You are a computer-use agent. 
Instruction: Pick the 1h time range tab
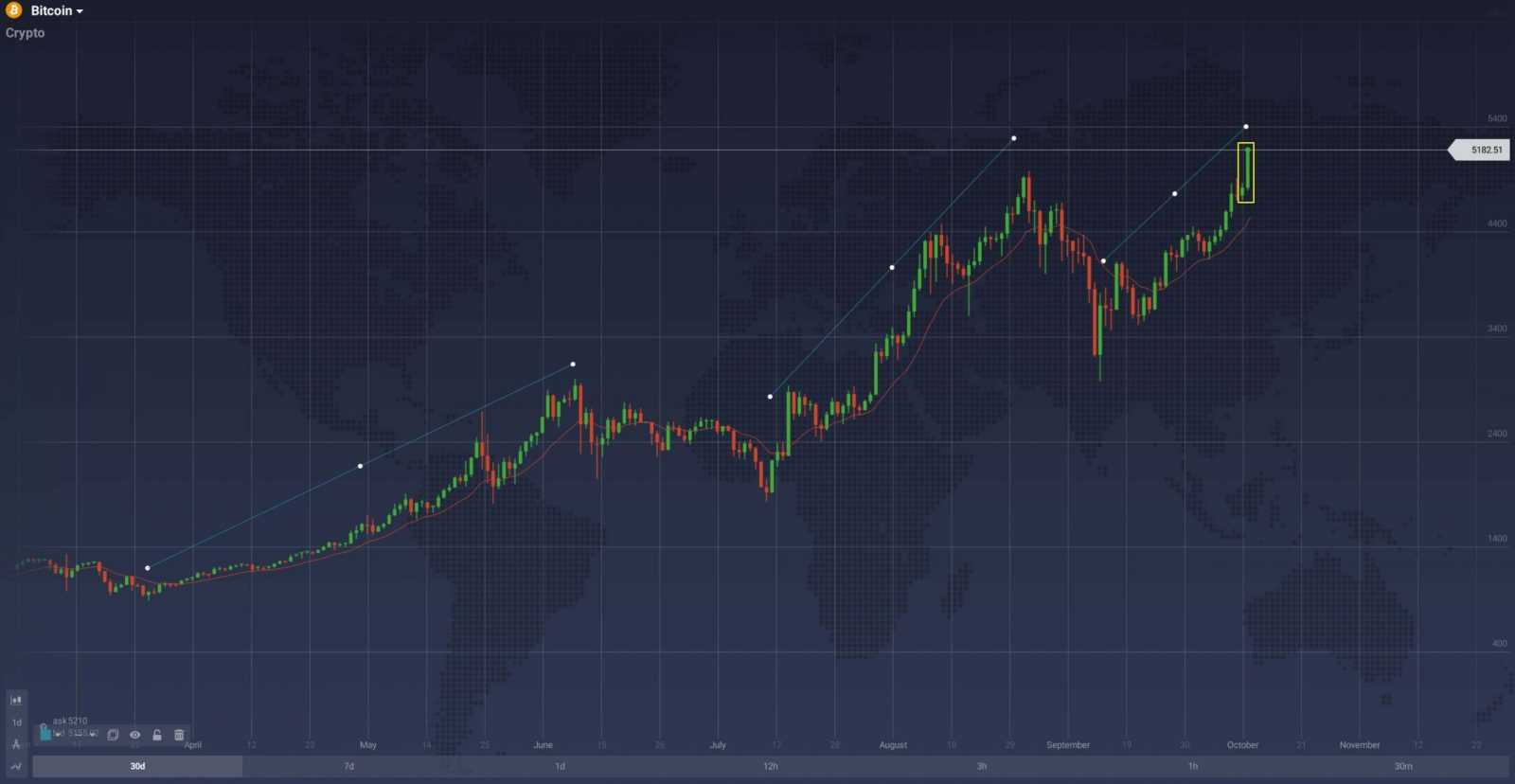coord(1193,766)
